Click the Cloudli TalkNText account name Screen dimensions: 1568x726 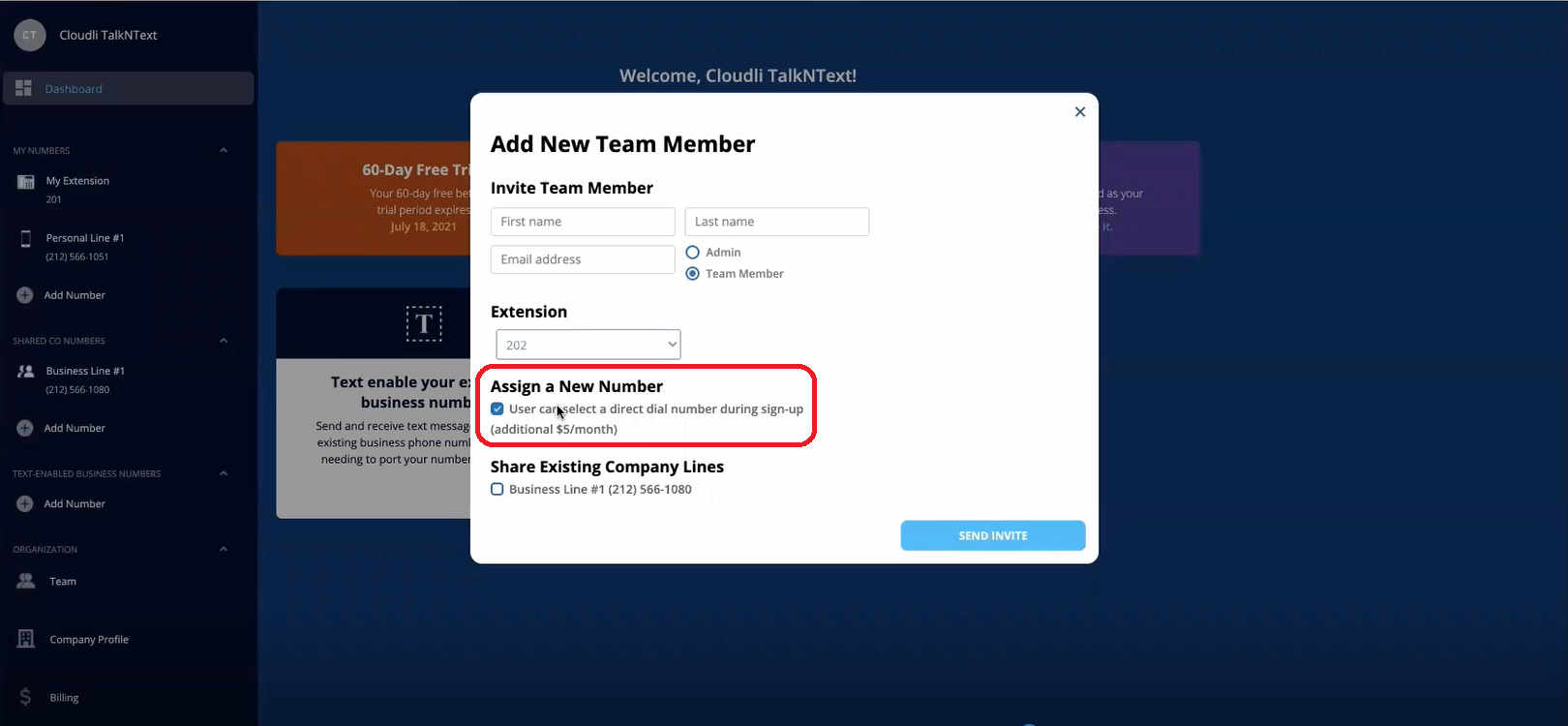108,35
